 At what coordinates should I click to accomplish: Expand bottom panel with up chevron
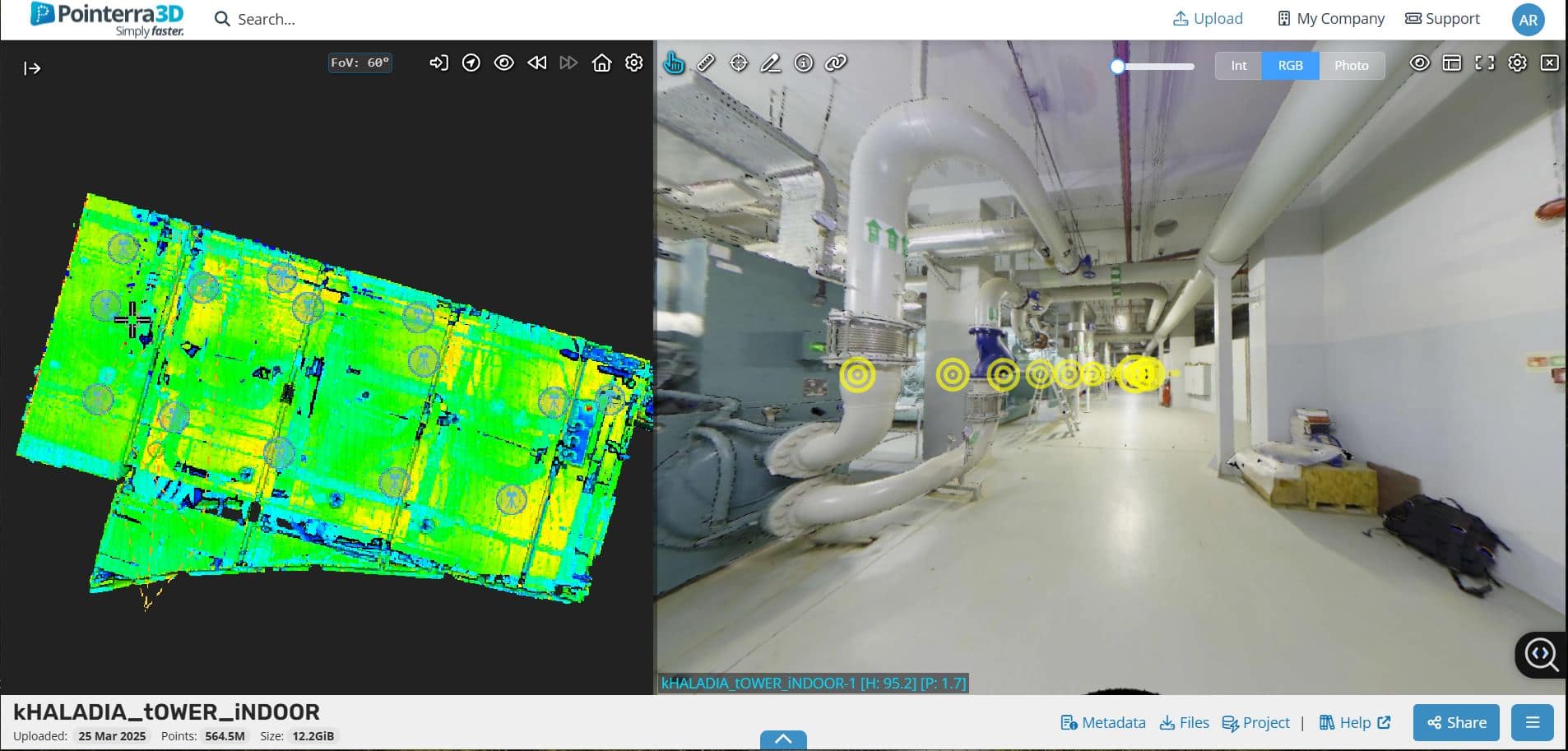point(783,739)
